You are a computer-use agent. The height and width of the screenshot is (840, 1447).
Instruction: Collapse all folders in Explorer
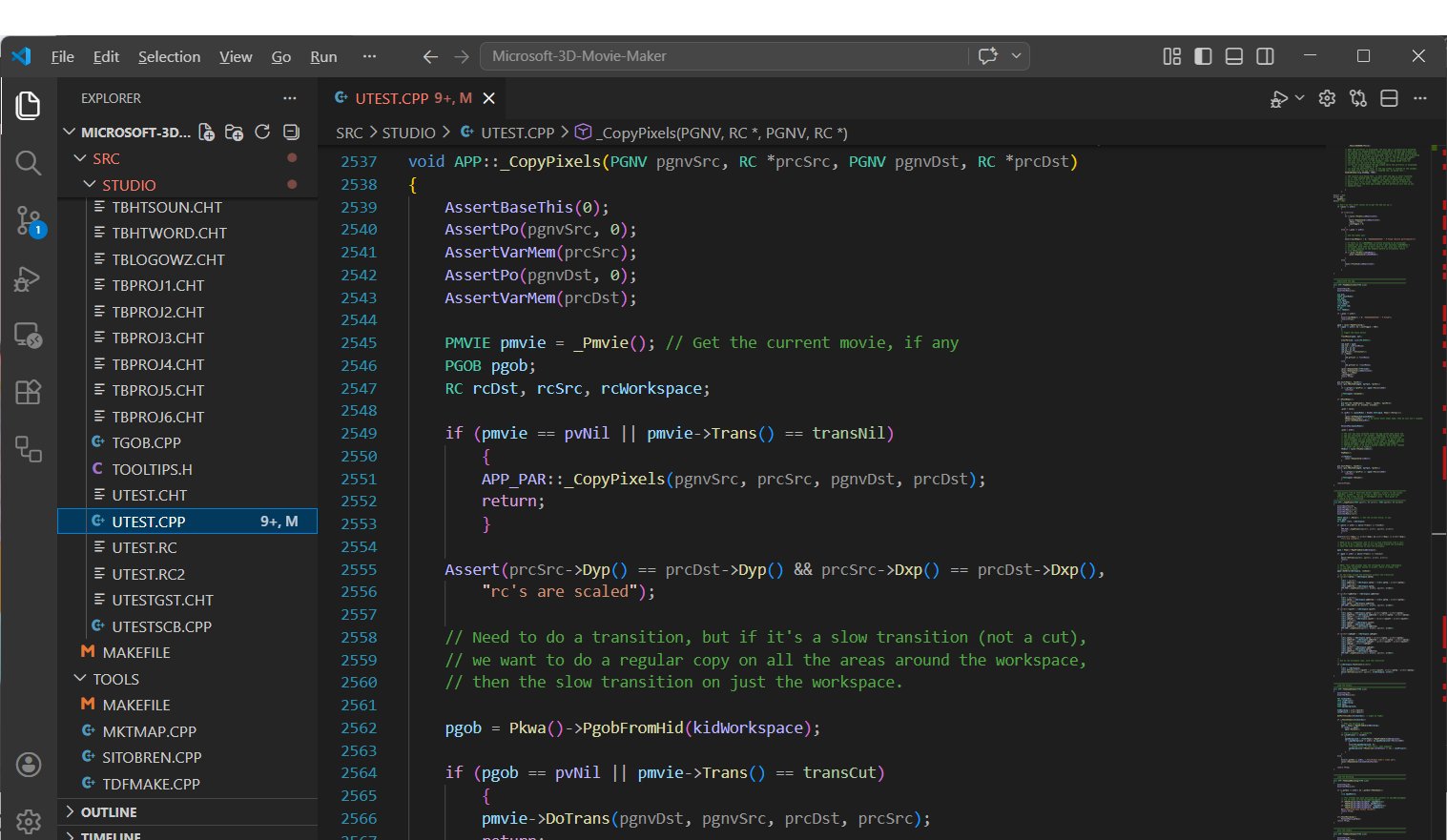292,133
